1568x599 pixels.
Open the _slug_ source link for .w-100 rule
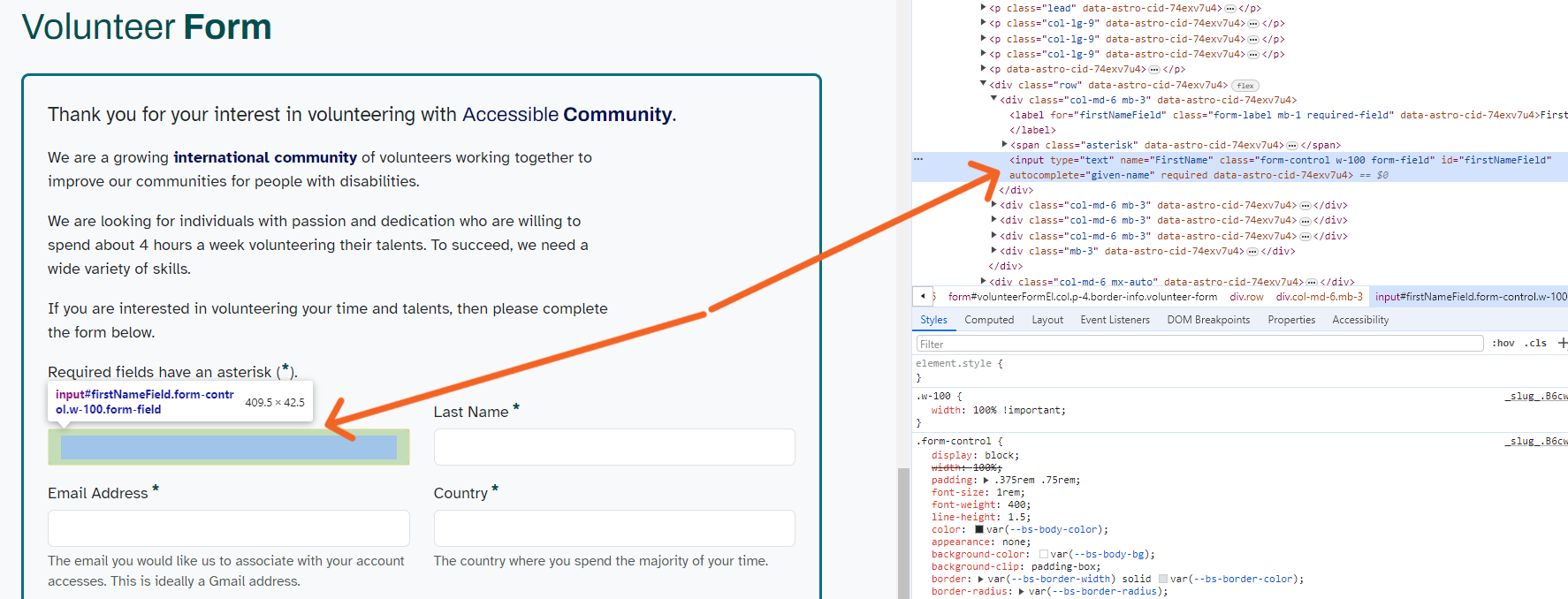tap(1536, 396)
